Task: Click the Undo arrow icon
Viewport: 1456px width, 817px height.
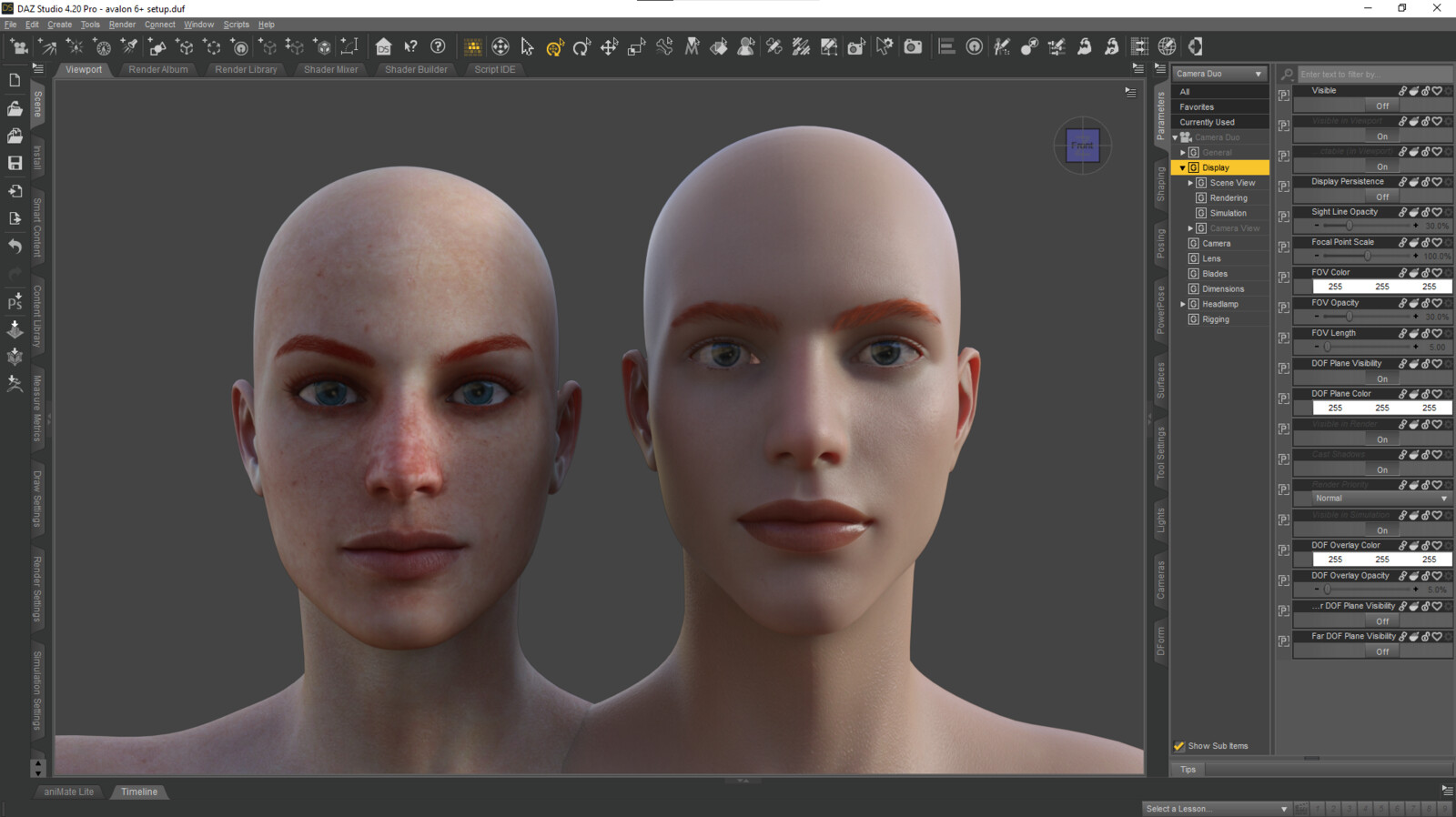Action: [15, 246]
